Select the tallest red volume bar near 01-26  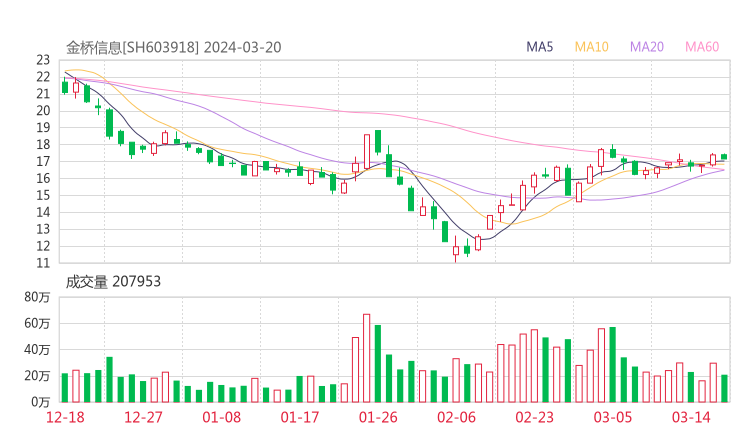[367, 358]
